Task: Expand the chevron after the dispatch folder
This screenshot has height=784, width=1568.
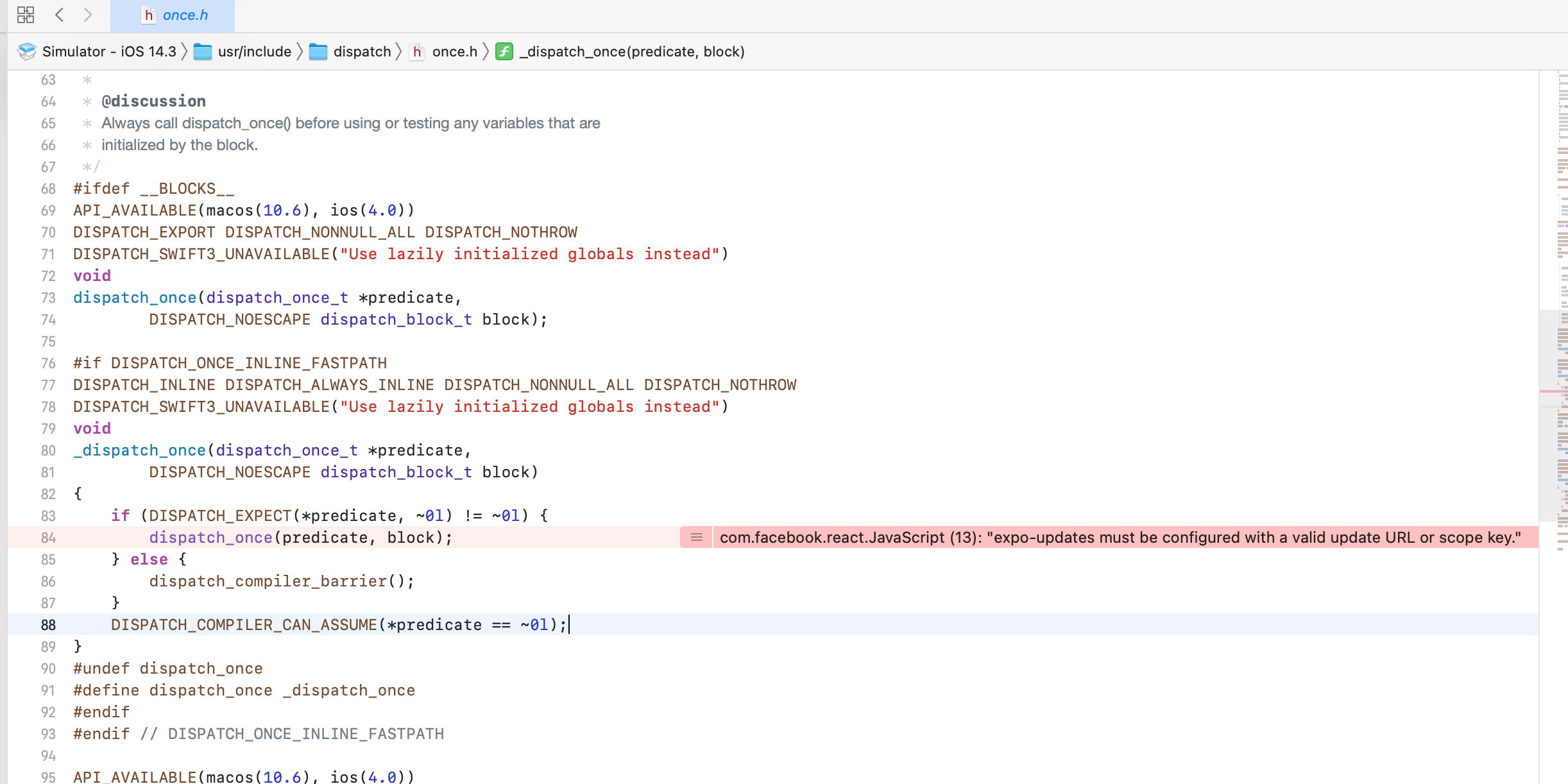Action: coord(400,52)
